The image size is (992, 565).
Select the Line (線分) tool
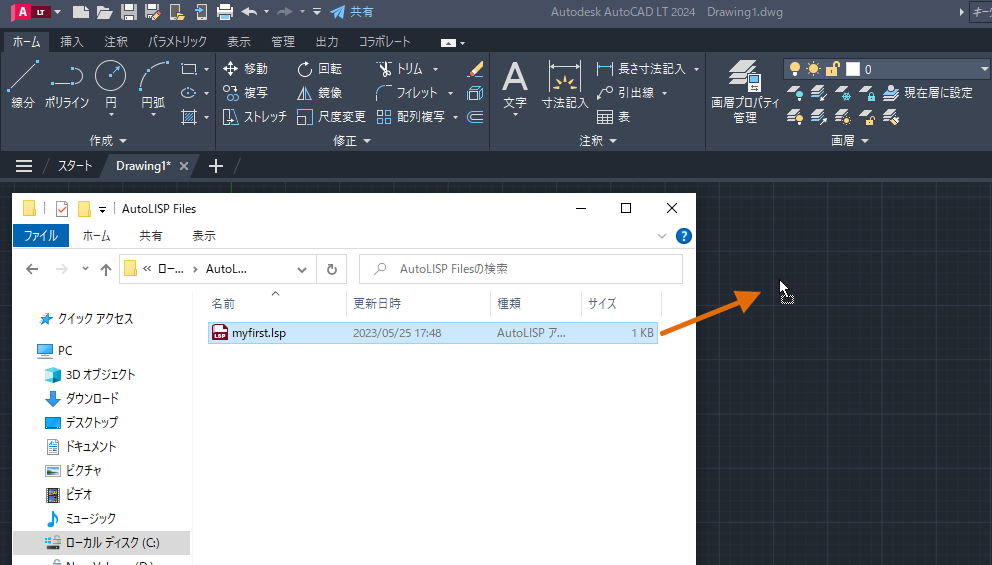pos(23,85)
